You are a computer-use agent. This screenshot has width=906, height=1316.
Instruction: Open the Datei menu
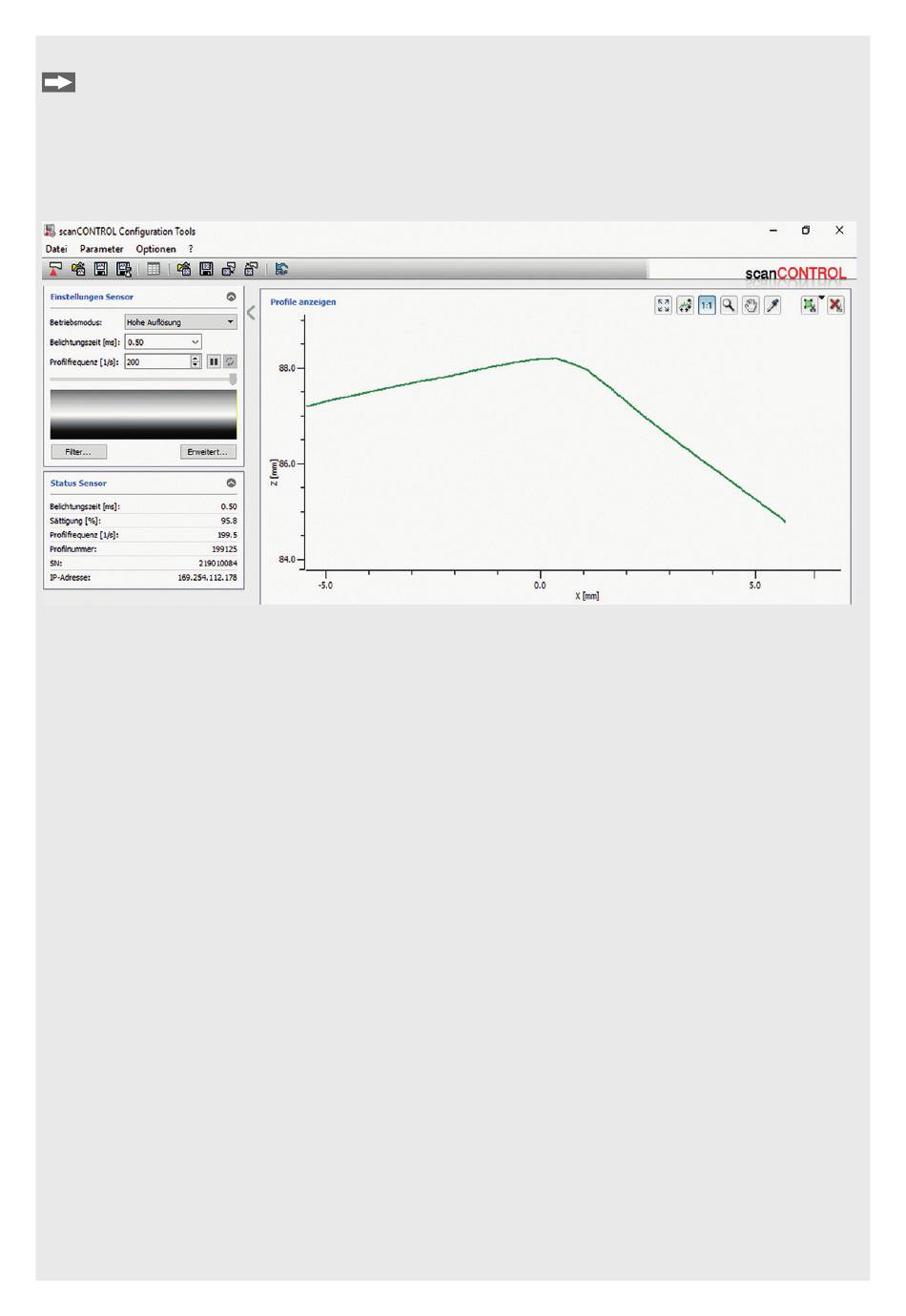pyautogui.click(x=56, y=249)
